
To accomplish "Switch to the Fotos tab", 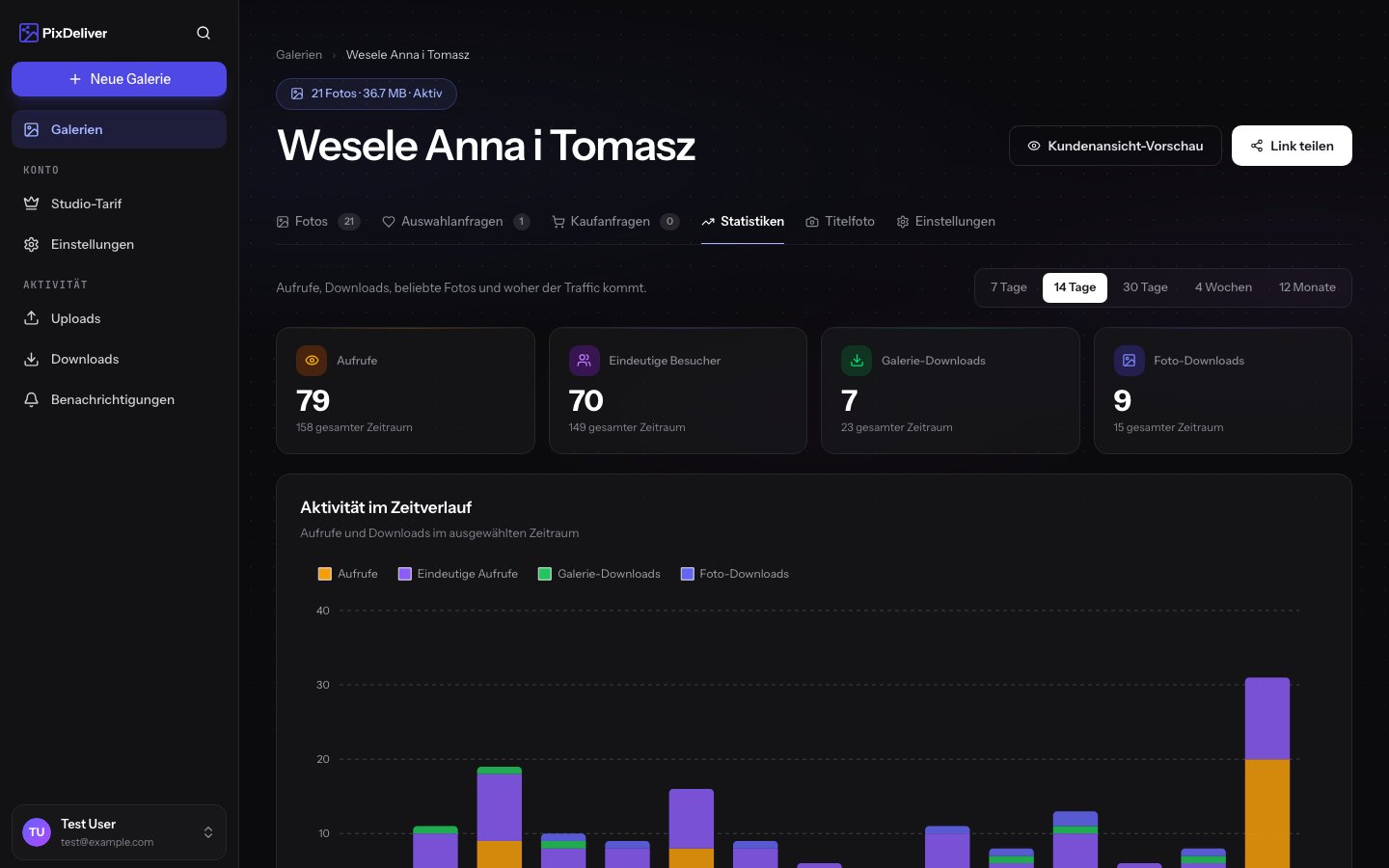I will [318, 222].
